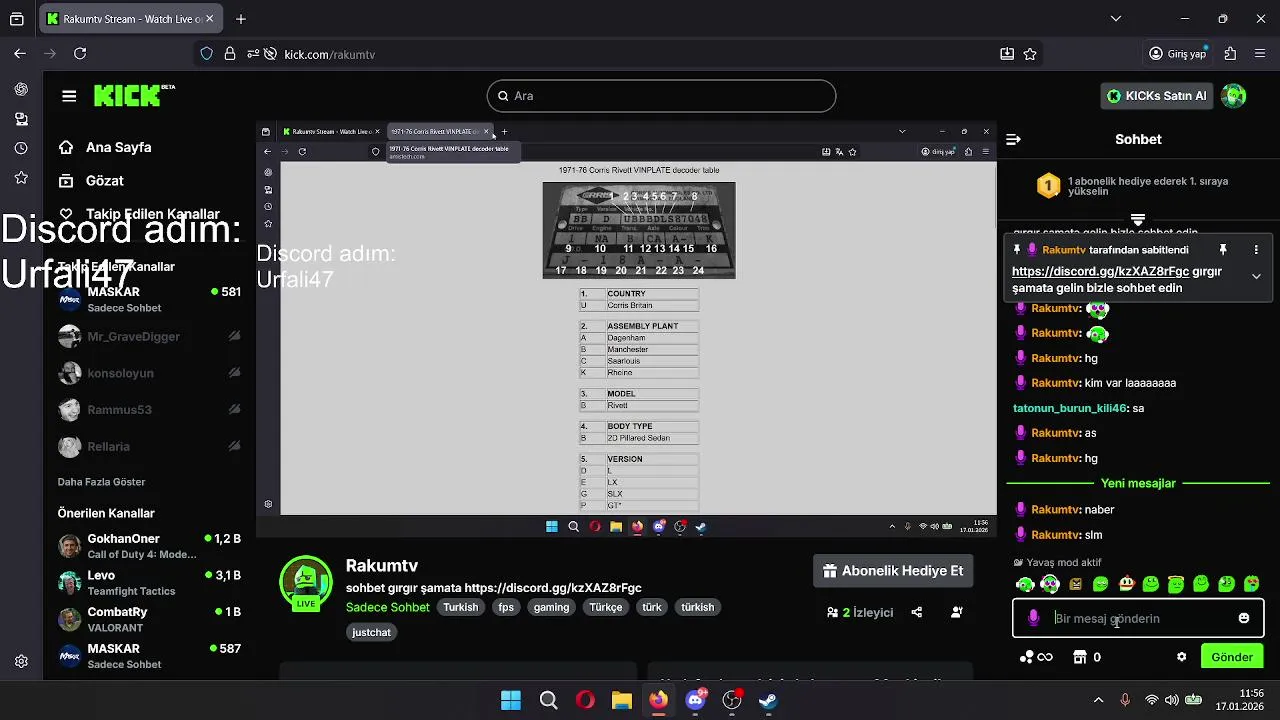Click the 2 İzleyici viewer count
Image resolution: width=1280 pixels, height=720 pixels.
point(860,612)
